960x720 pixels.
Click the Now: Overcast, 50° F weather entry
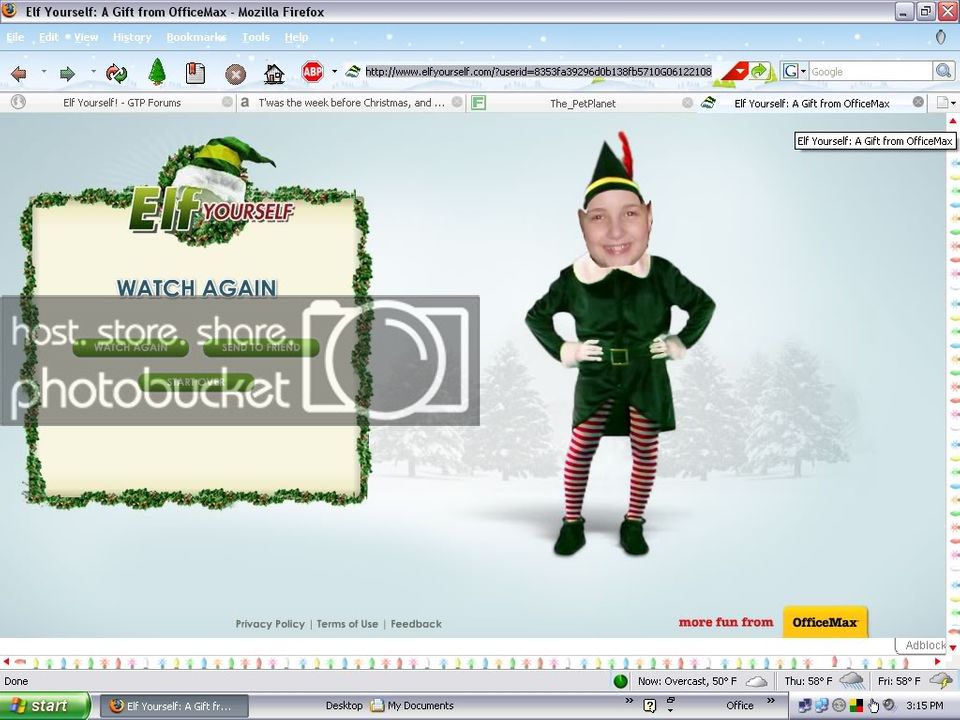(x=702, y=681)
